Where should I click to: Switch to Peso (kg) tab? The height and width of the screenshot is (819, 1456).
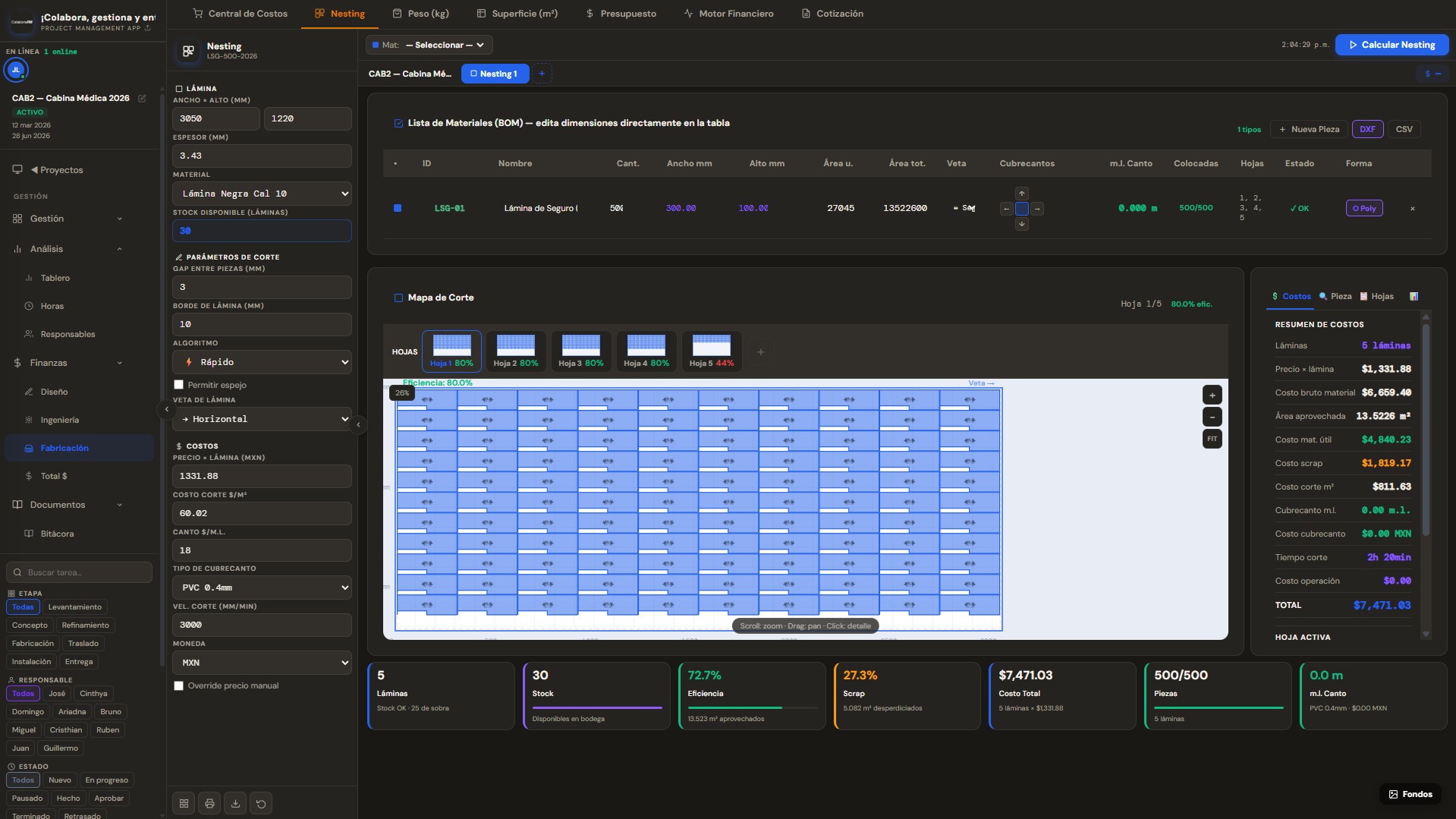420,14
